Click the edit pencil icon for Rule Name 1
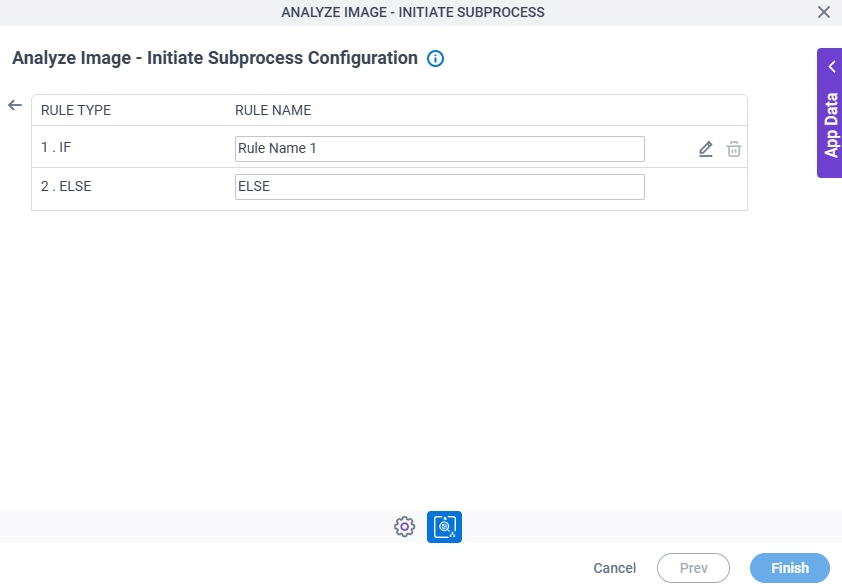 point(706,149)
